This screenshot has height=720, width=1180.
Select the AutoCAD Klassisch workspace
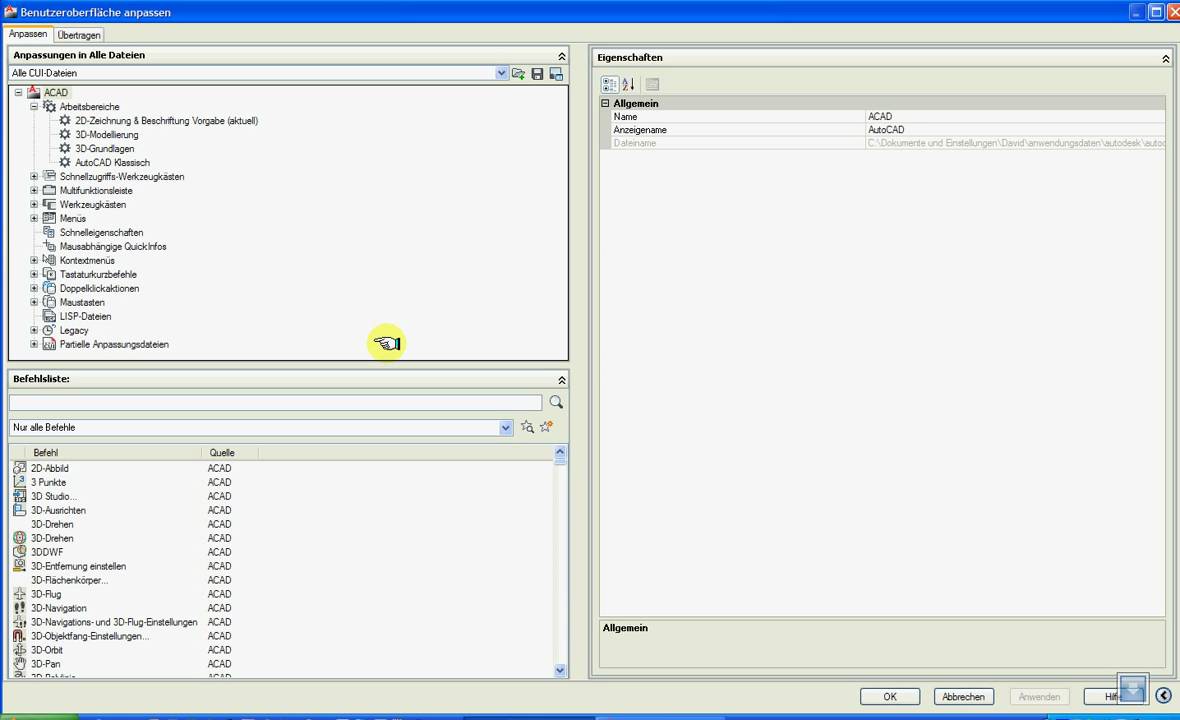click(112, 163)
